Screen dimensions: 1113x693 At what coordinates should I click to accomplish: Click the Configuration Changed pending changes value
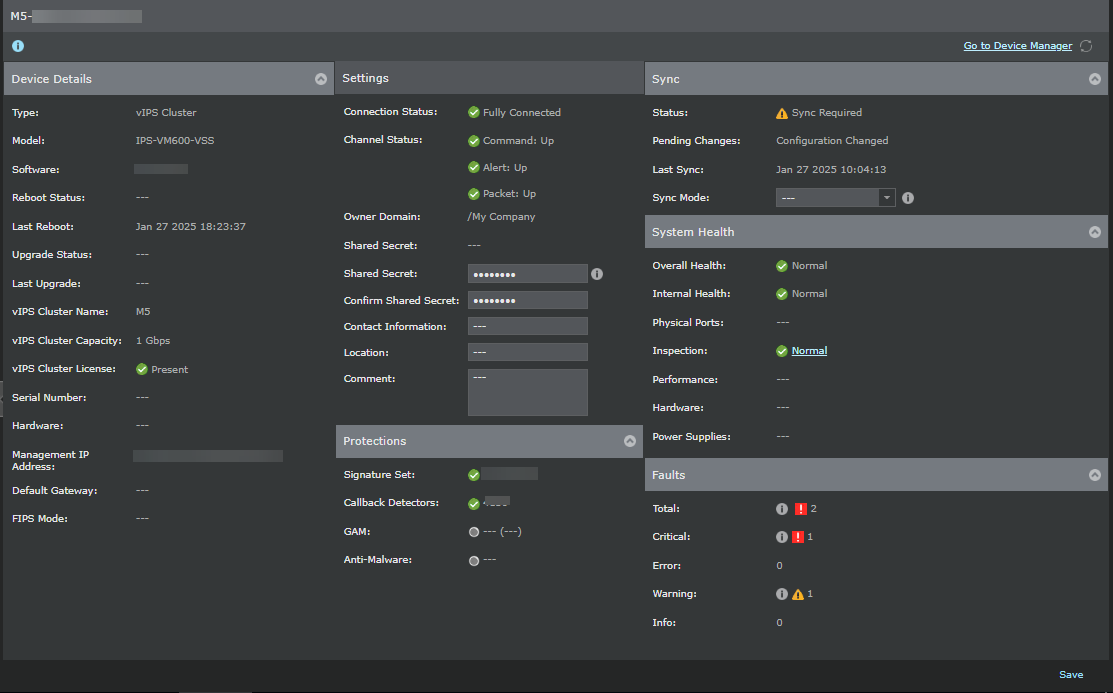[832, 141]
